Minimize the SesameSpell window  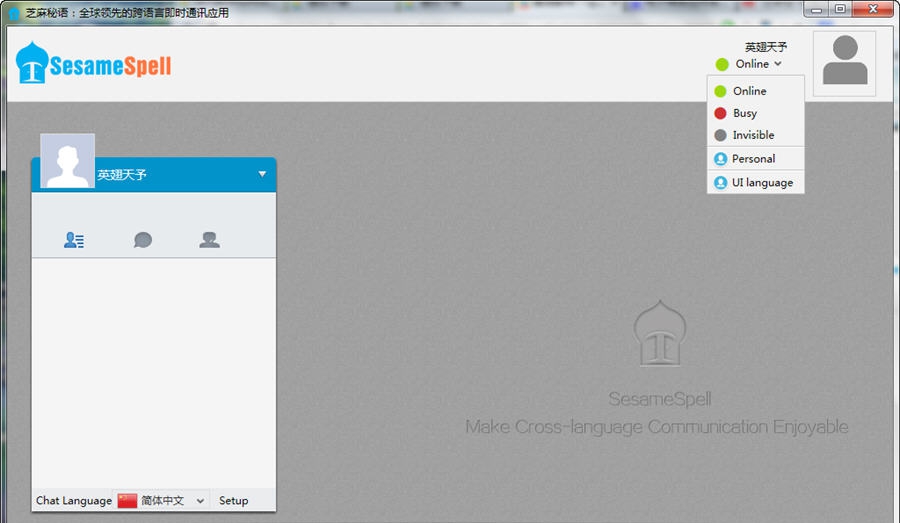(816, 10)
